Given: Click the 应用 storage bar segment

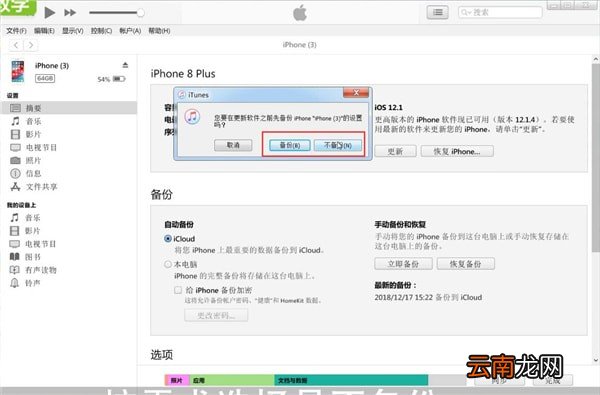Looking at the screenshot, I should coord(232,380).
